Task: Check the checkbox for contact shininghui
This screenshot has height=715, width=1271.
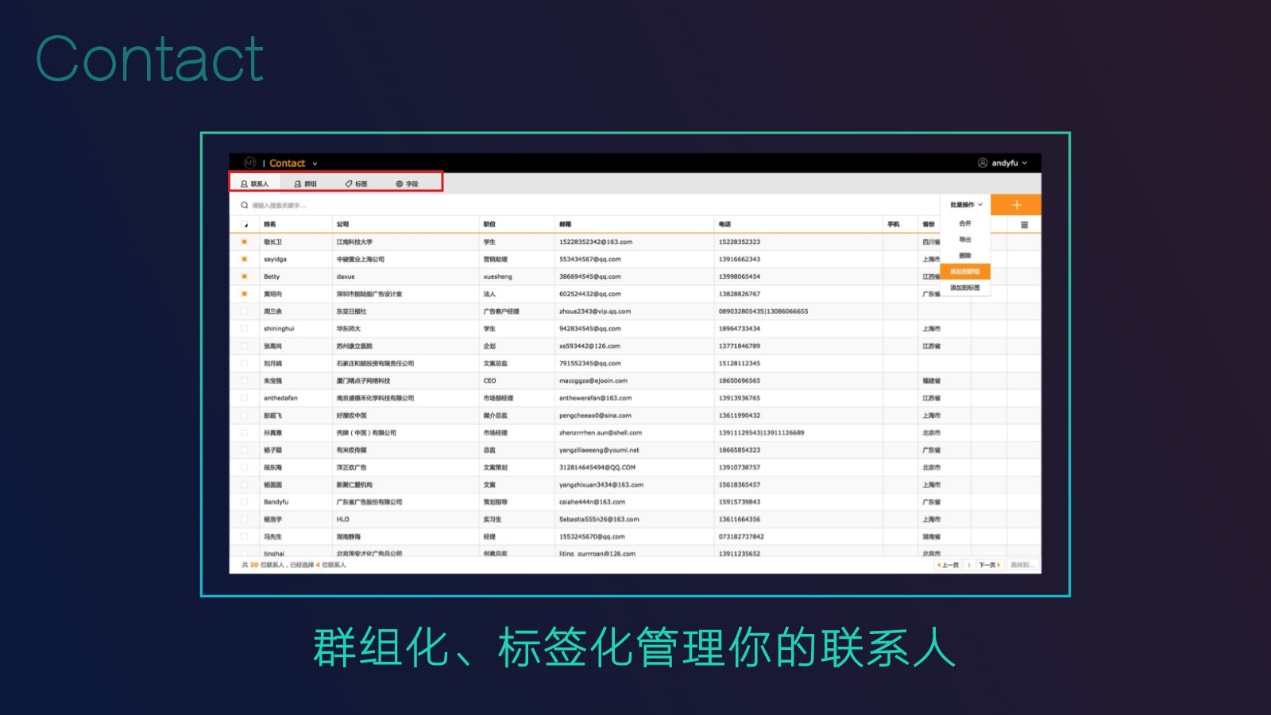Action: pos(244,328)
